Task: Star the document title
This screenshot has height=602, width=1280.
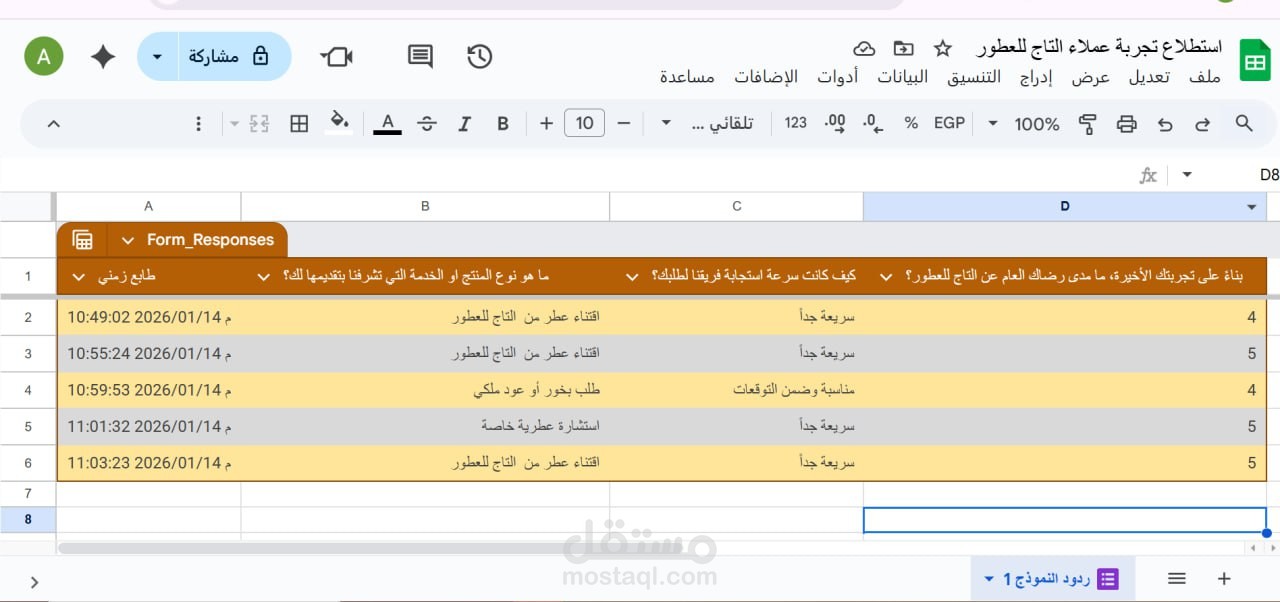Action: point(942,48)
